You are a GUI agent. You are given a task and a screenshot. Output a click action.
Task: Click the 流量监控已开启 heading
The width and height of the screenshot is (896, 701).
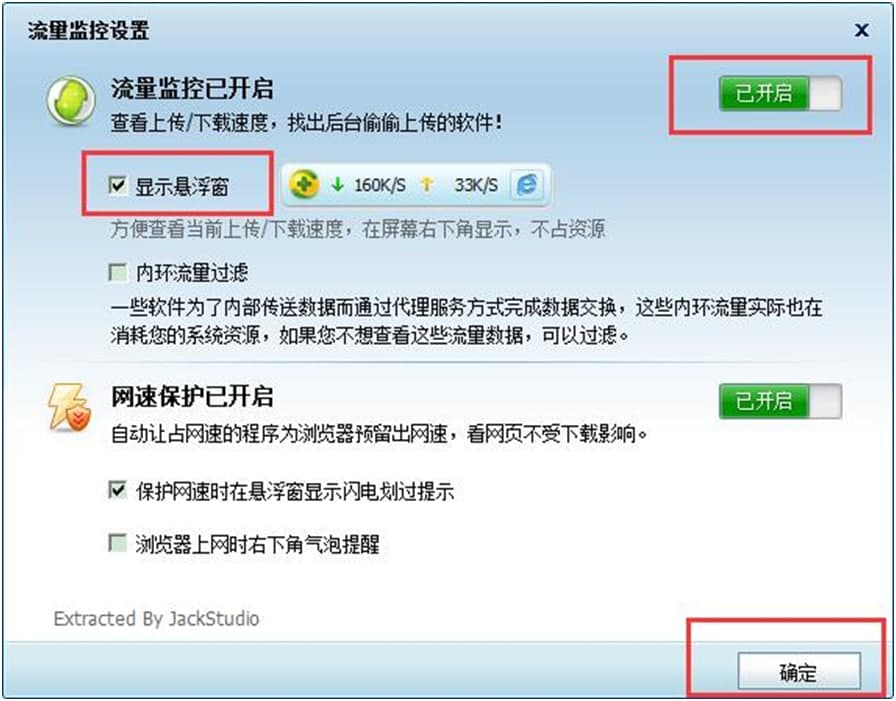pyautogui.click(x=192, y=89)
